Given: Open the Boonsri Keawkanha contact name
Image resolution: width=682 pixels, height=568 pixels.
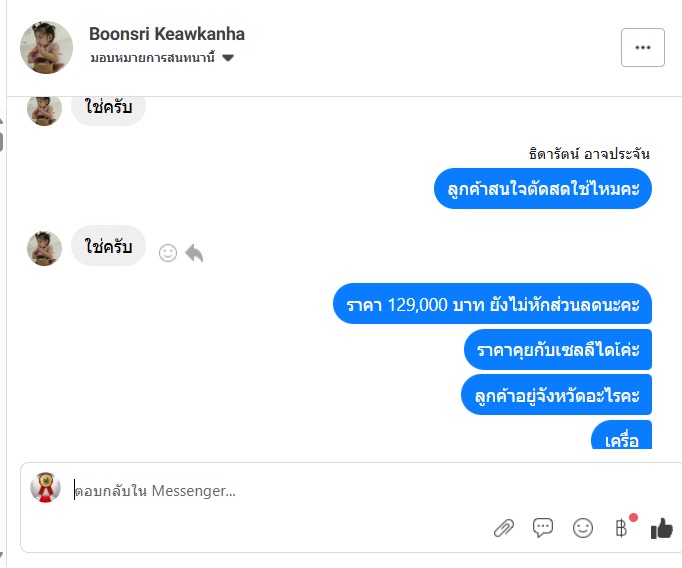Looking at the screenshot, I should click(x=166, y=34).
